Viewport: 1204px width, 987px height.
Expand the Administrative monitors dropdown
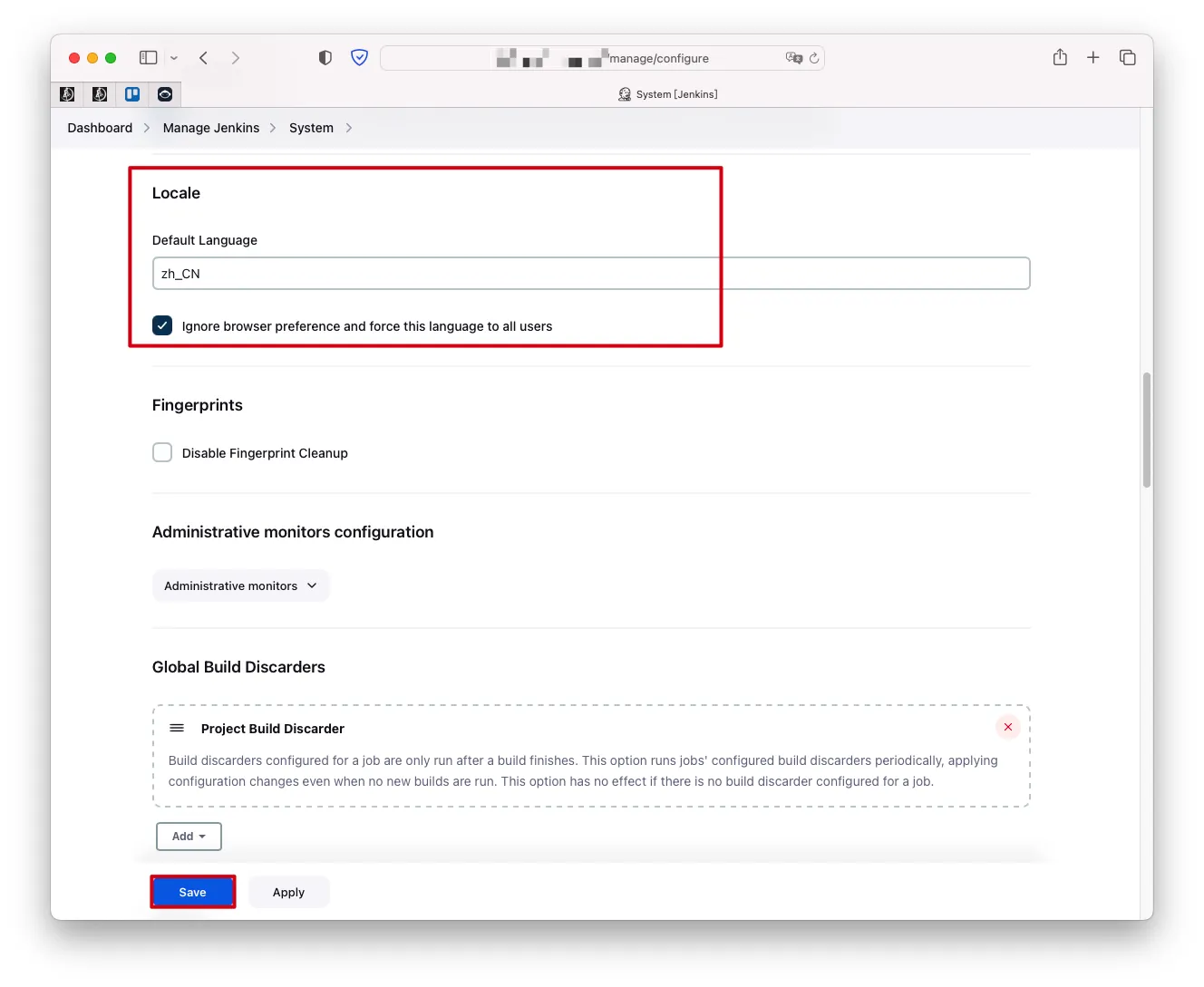240,586
